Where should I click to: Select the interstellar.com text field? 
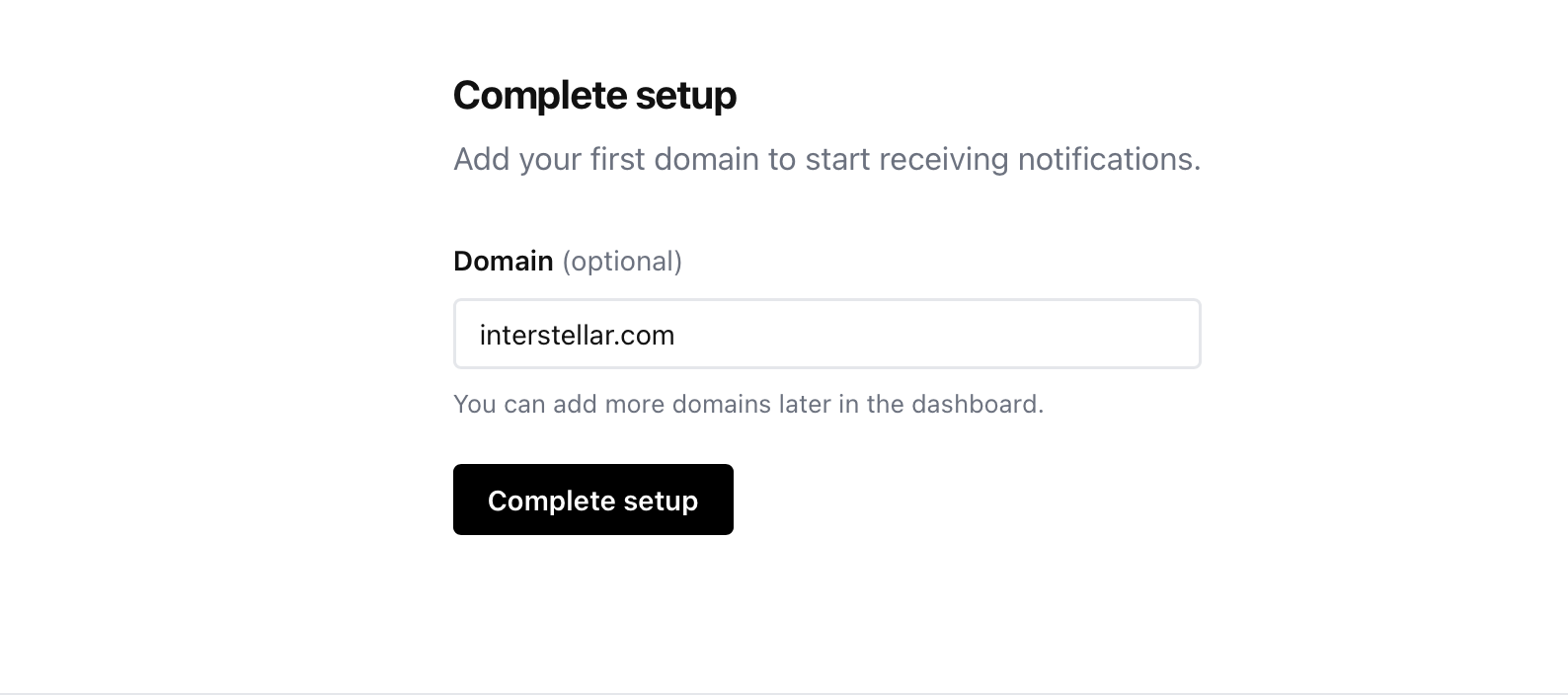[x=825, y=334]
